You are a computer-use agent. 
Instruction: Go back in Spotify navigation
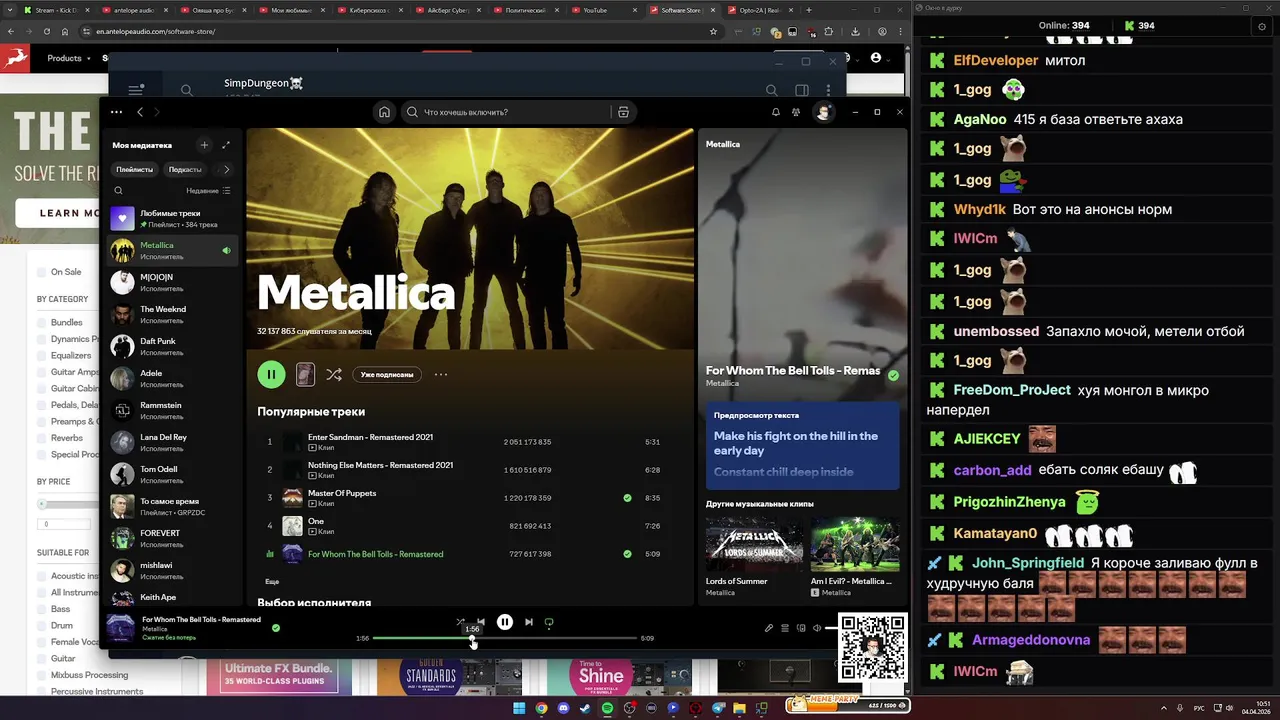140,112
